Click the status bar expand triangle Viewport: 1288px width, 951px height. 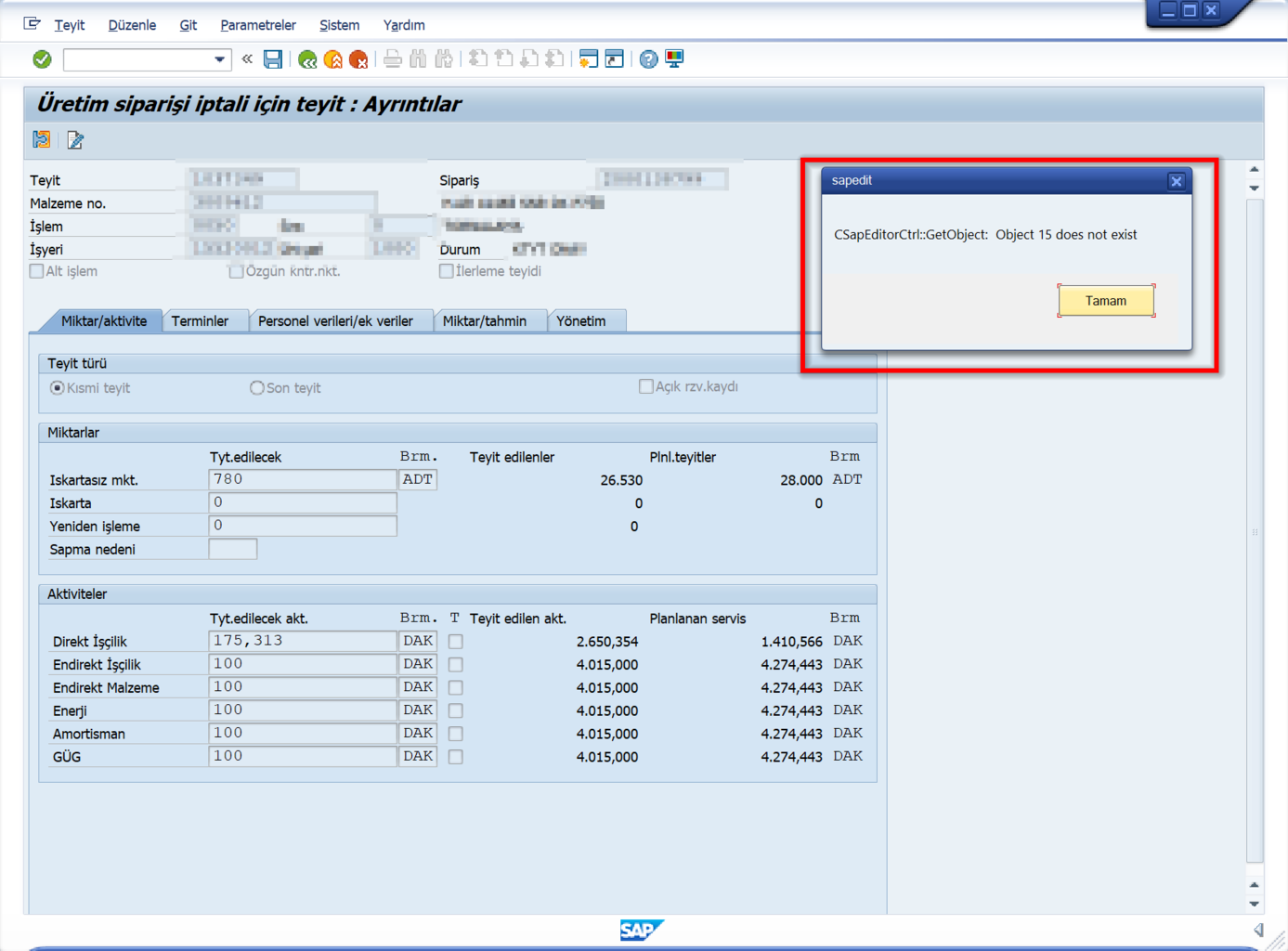pyautogui.click(x=1258, y=930)
